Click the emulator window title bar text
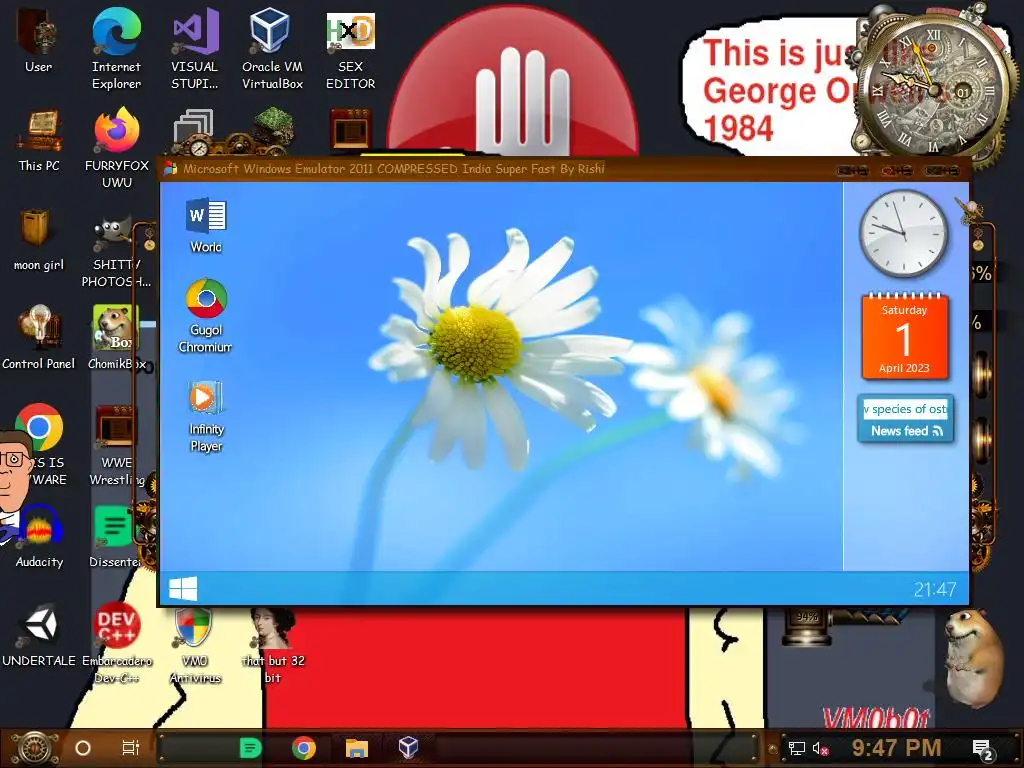This screenshot has height=768, width=1024. [x=394, y=168]
